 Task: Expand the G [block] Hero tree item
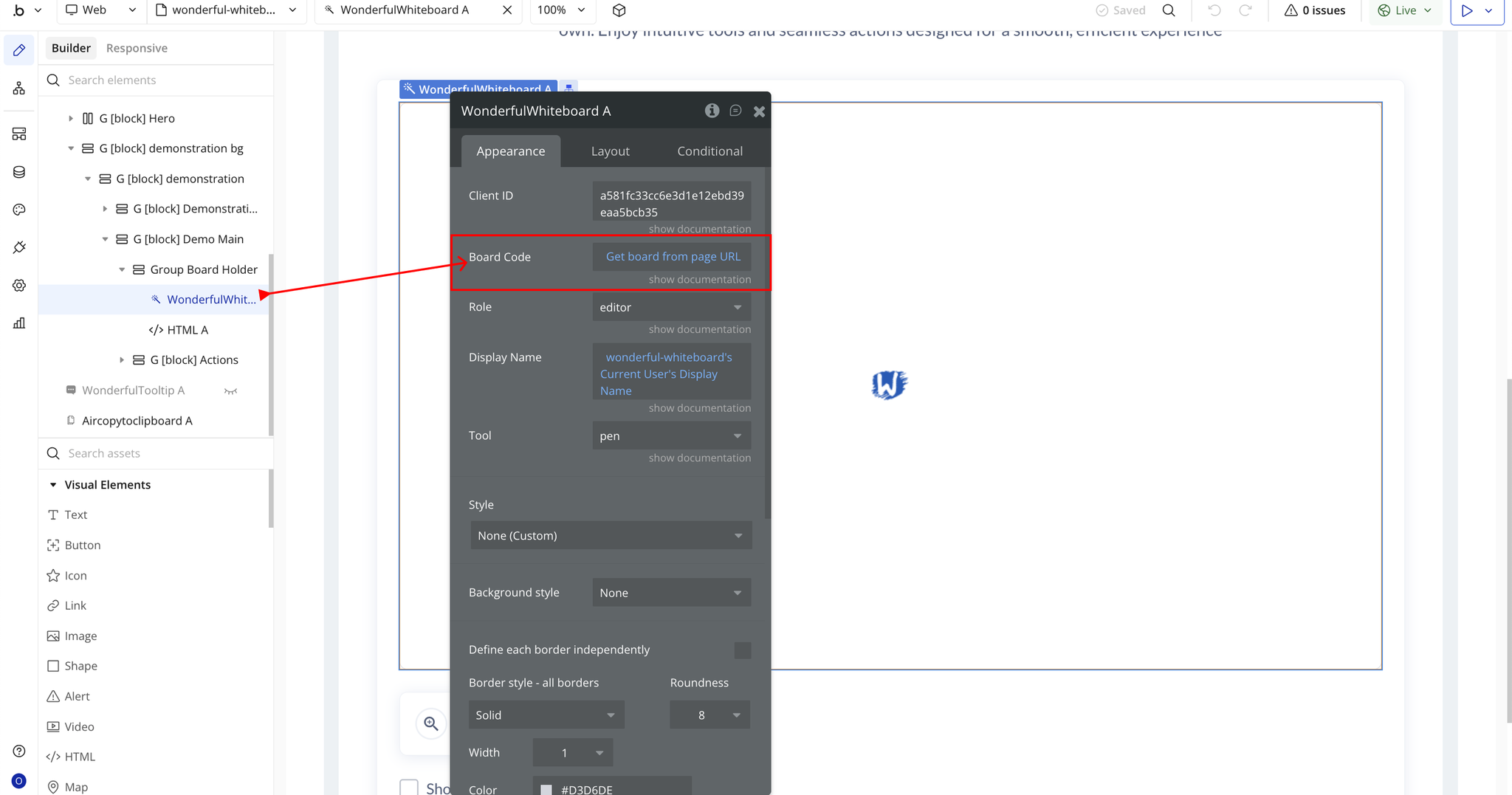71,118
